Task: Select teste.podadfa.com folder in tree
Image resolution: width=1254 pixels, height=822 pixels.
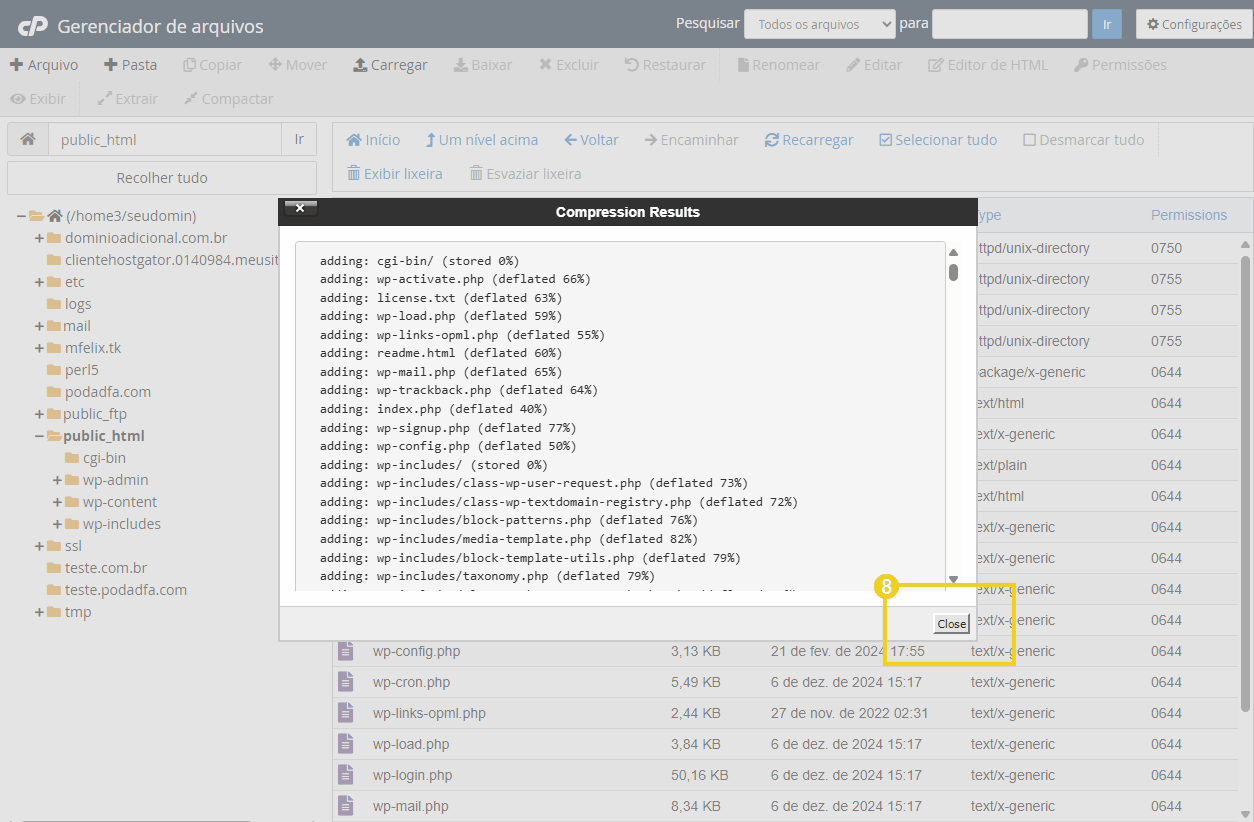Action: click(126, 590)
